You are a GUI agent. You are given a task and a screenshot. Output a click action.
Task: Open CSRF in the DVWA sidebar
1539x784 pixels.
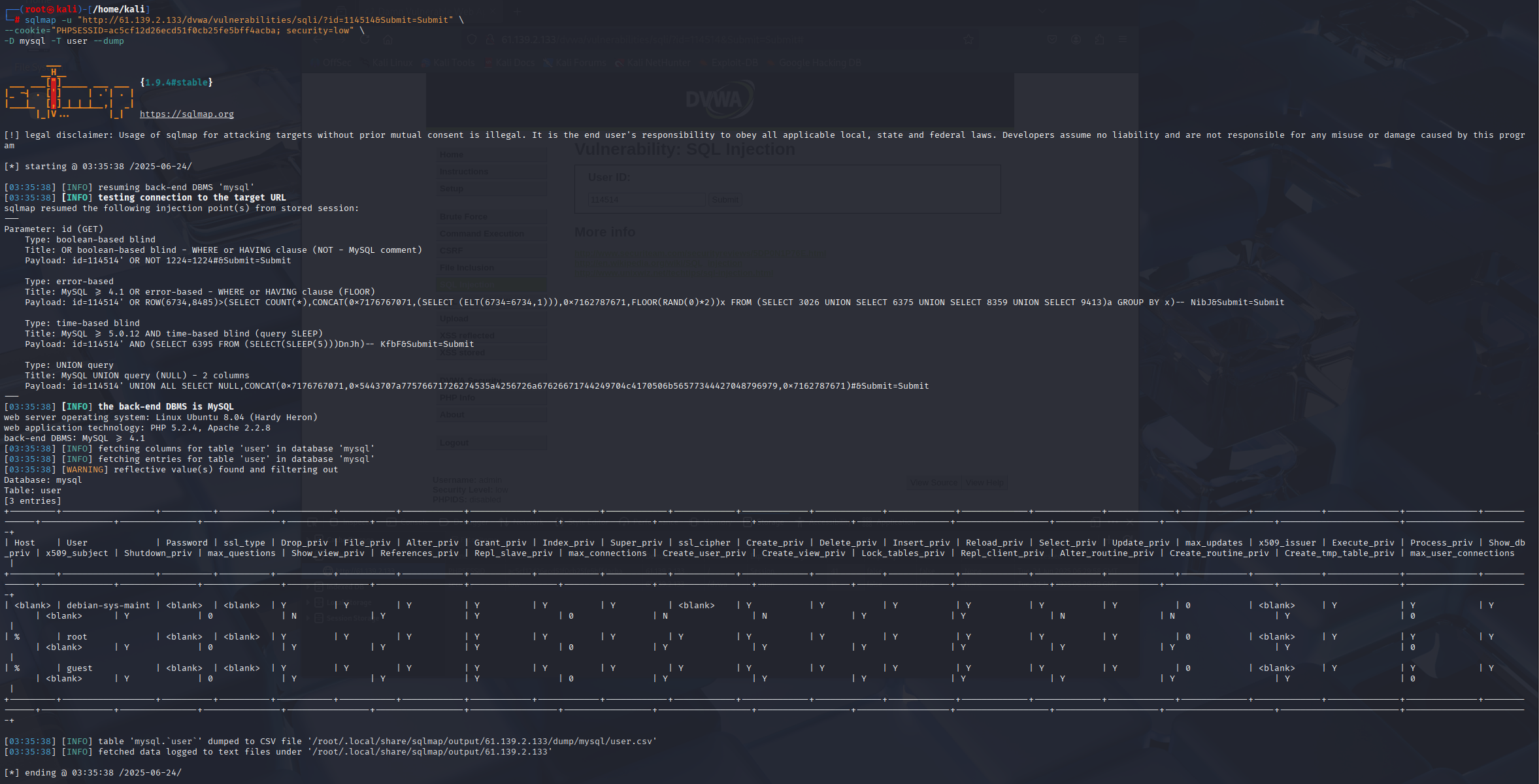(x=491, y=251)
